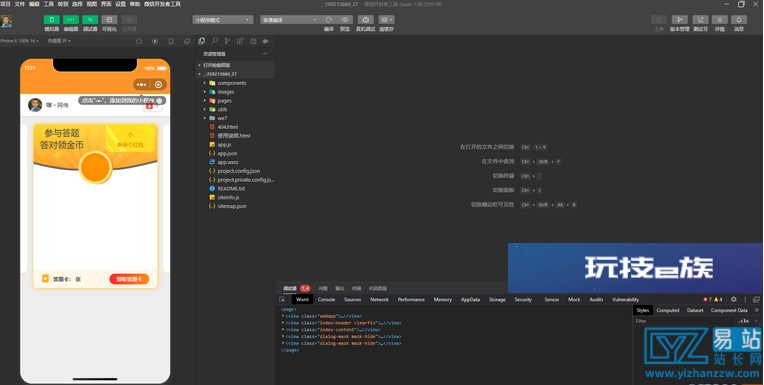Switch to the Network tab
Viewport: 764px width, 385px height.
379,299
